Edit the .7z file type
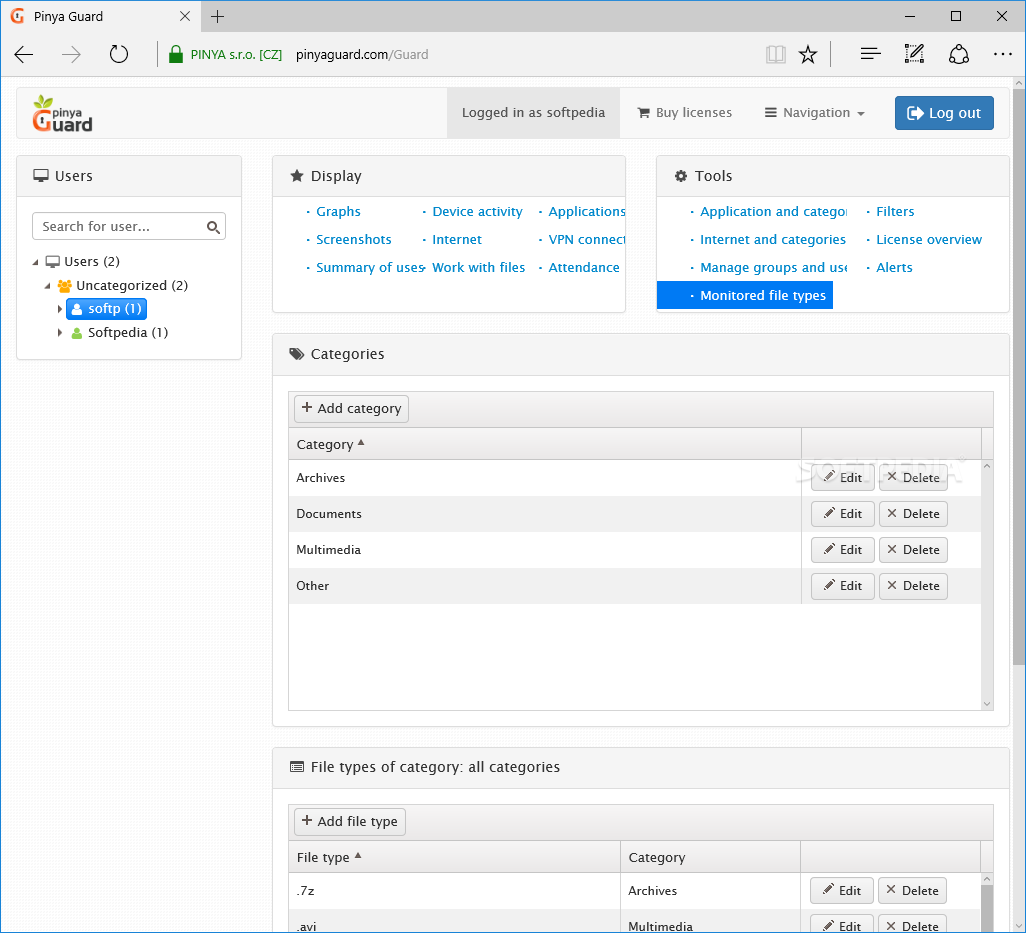This screenshot has height=933, width=1026. [x=841, y=890]
